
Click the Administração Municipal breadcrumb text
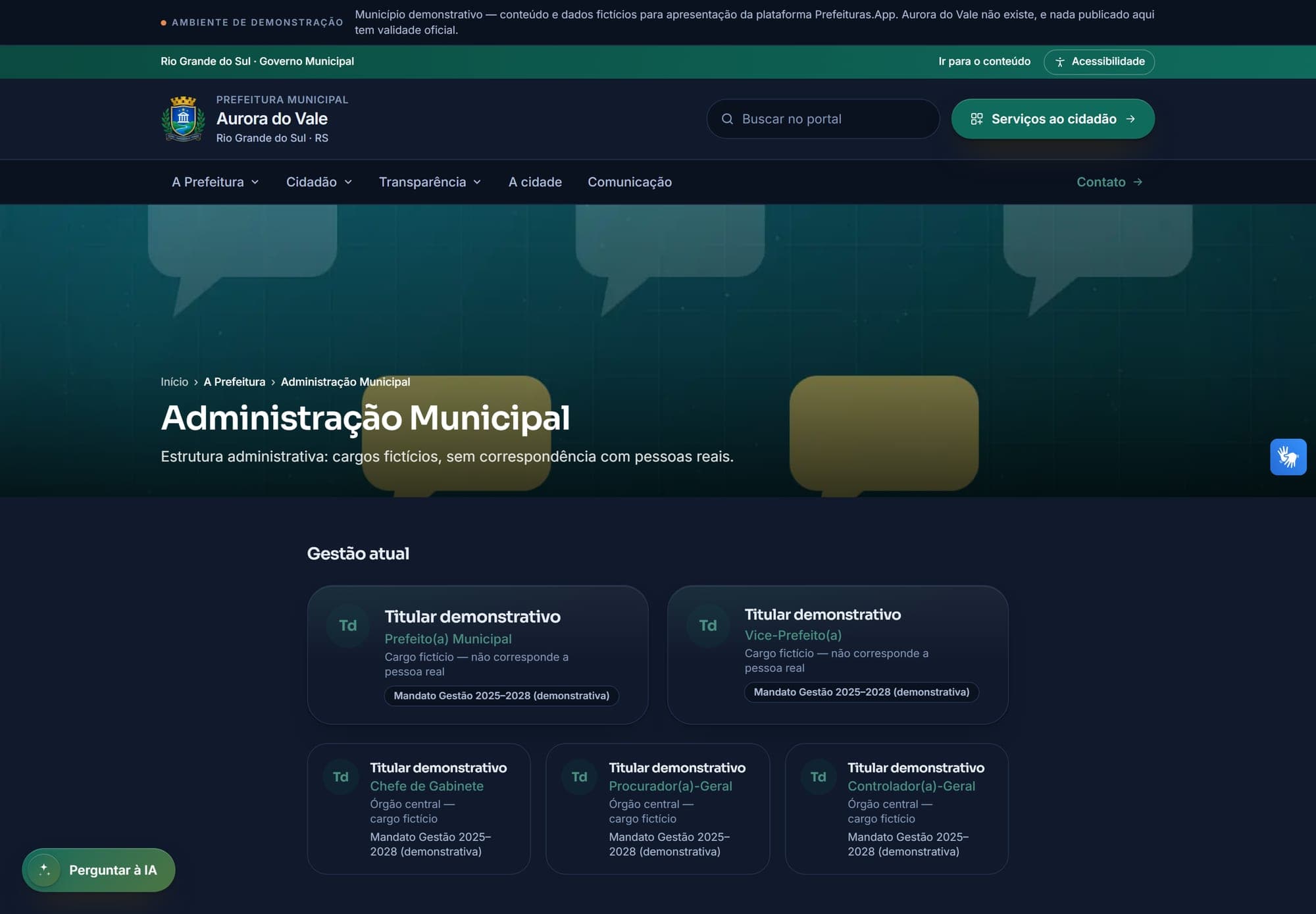tap(345, 382)
